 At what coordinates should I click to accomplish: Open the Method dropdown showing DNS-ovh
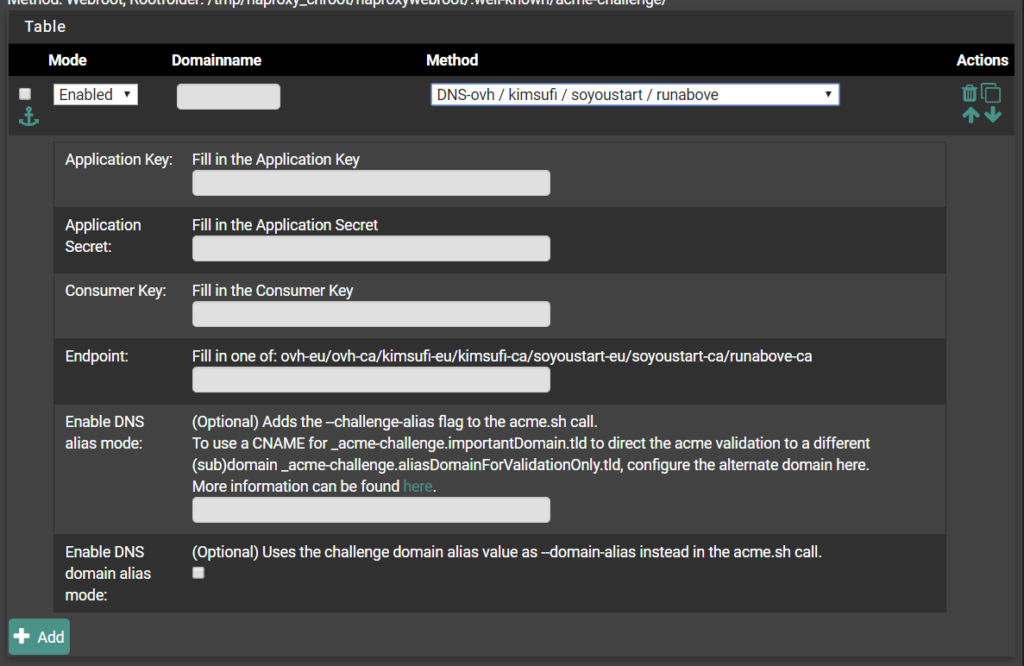click(635, 95)
